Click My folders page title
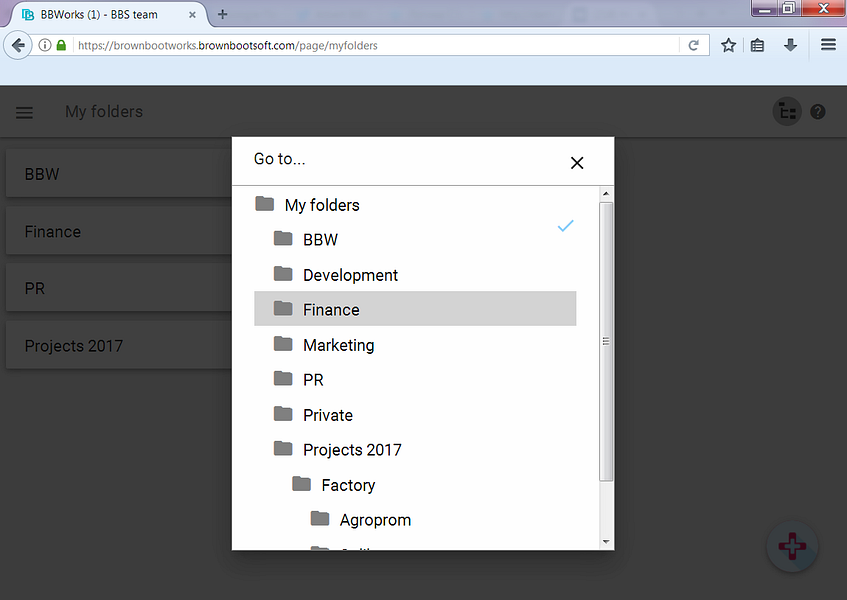The height and width of the screenshot is (600, 847). tap(104, 111)
